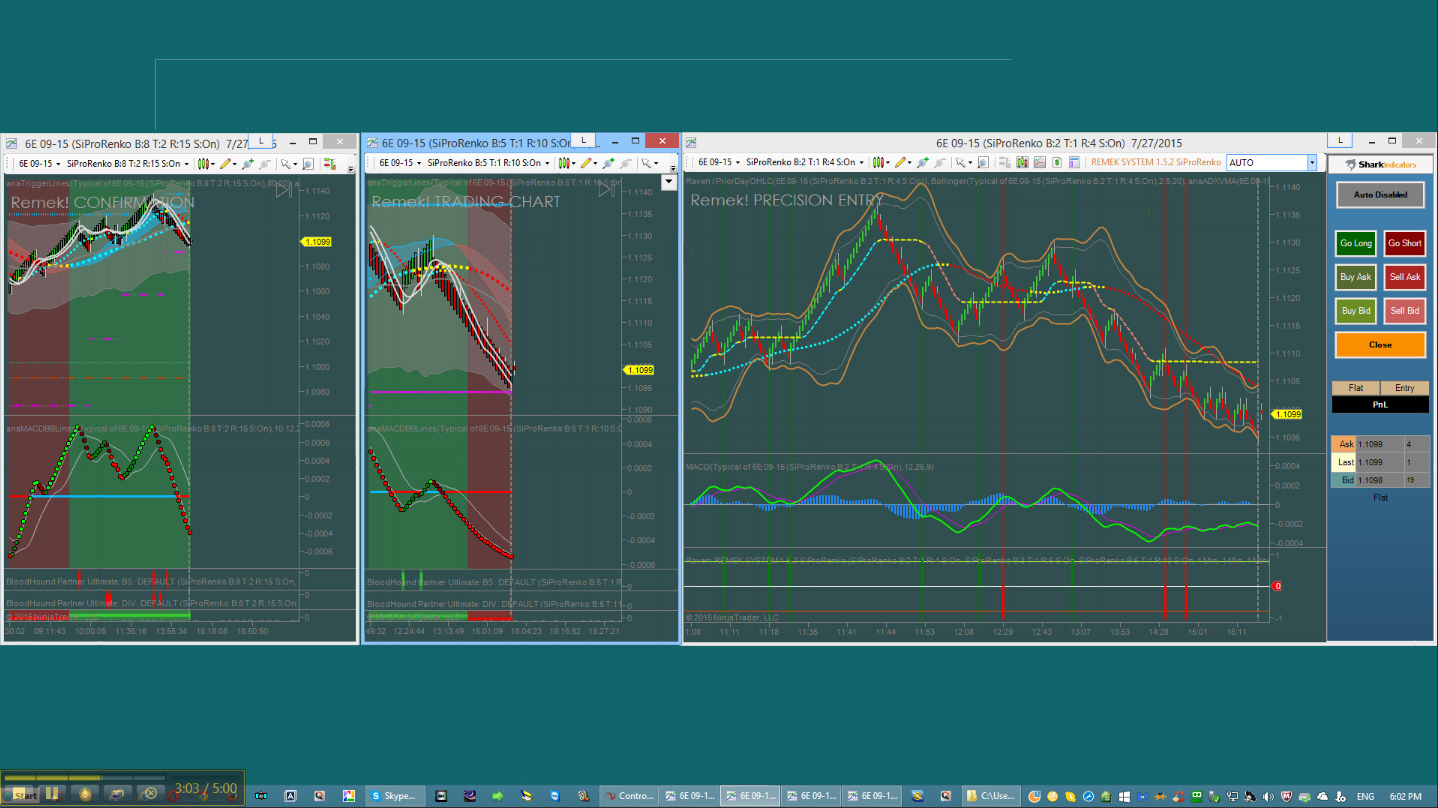
Task: Click dollar-sign icon in Precision Entry toolbar
Action: tap(1056, 162)
